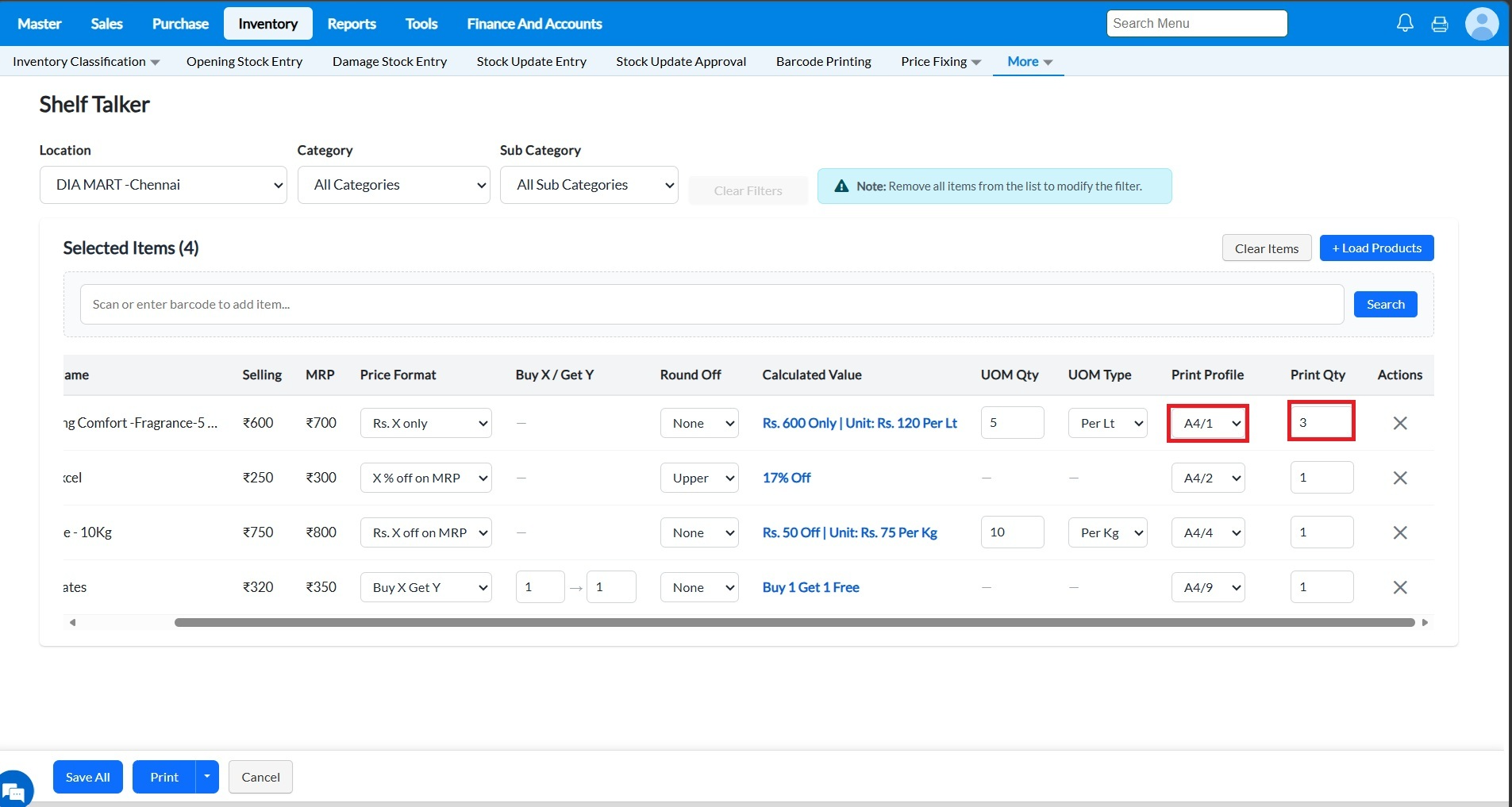Focus the barcode scan input field
The image size is (1512, 807).
711,305
